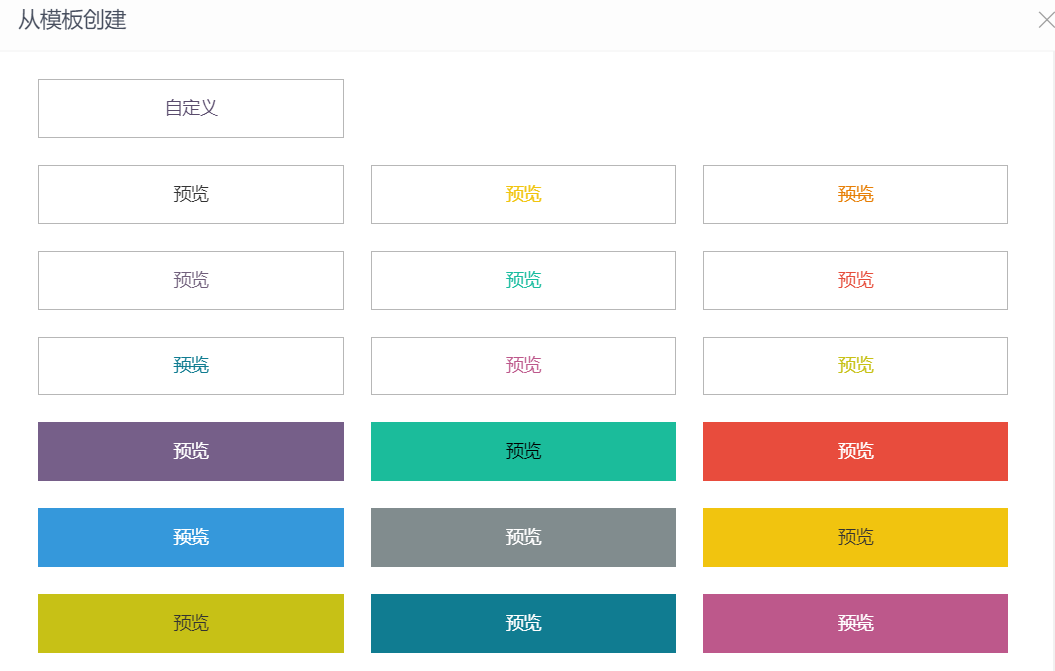Choose white template with olive 预览 text

pyautogui.click(x=855, y=366)
